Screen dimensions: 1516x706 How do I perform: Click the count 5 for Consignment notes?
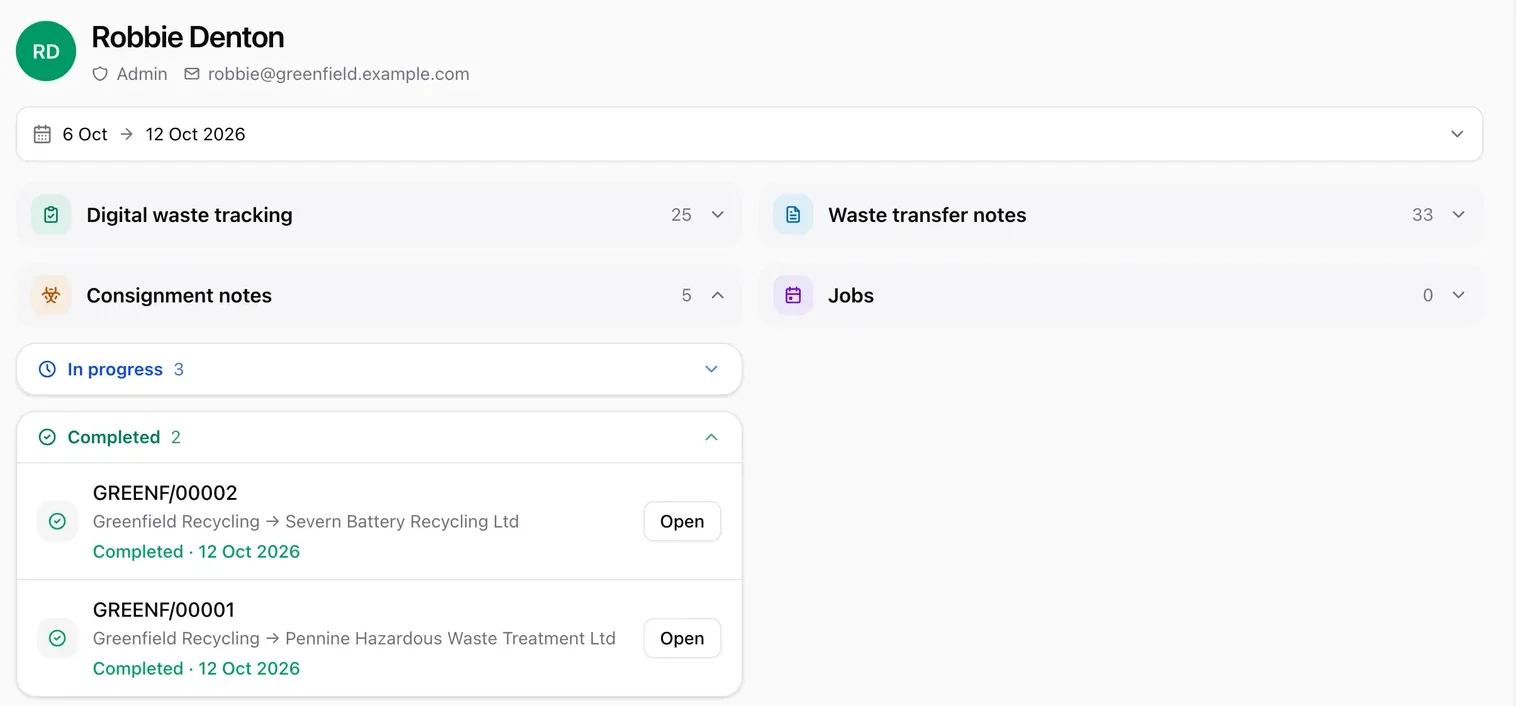click(x=686, y=296)
